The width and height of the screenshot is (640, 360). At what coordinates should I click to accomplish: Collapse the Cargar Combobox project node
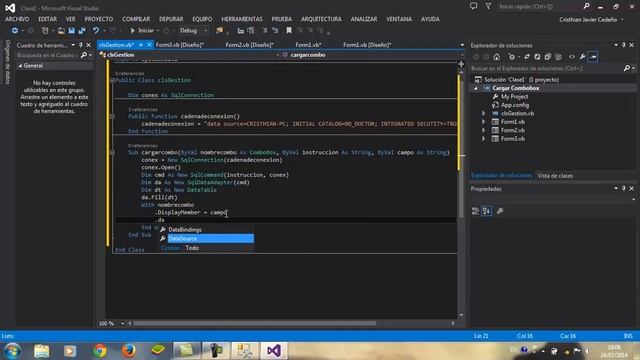(x=476, y=88)
